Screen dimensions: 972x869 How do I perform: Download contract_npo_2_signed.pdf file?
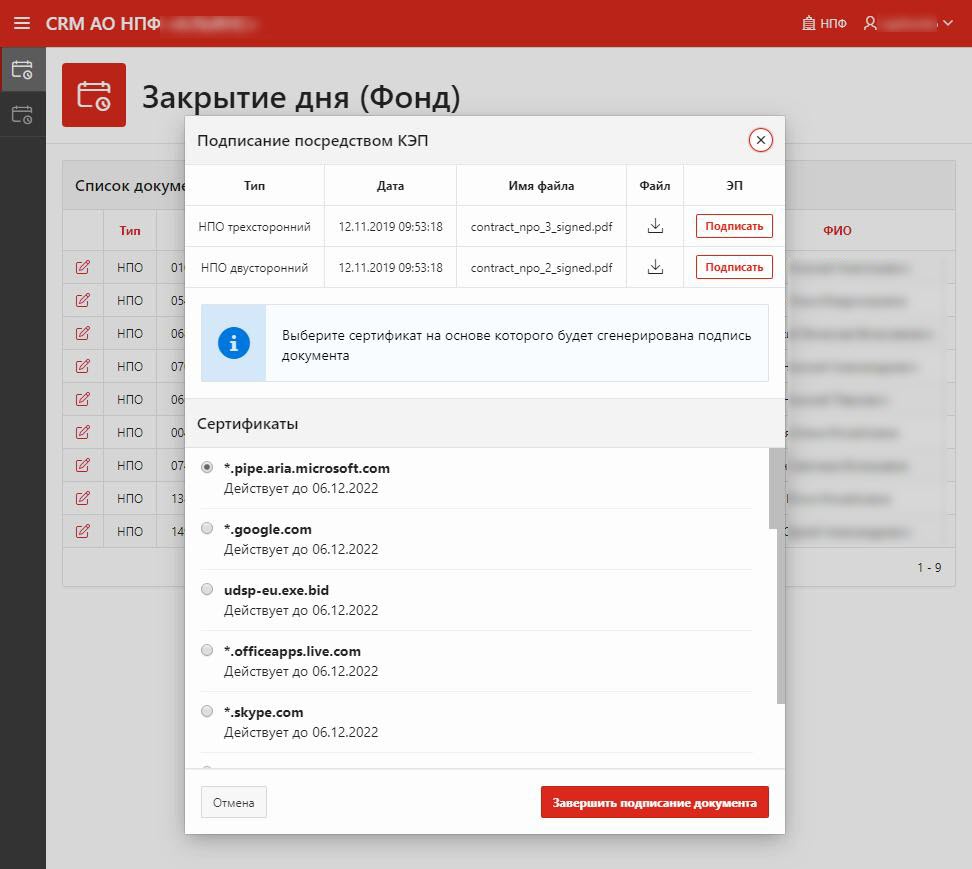(655, 267)
